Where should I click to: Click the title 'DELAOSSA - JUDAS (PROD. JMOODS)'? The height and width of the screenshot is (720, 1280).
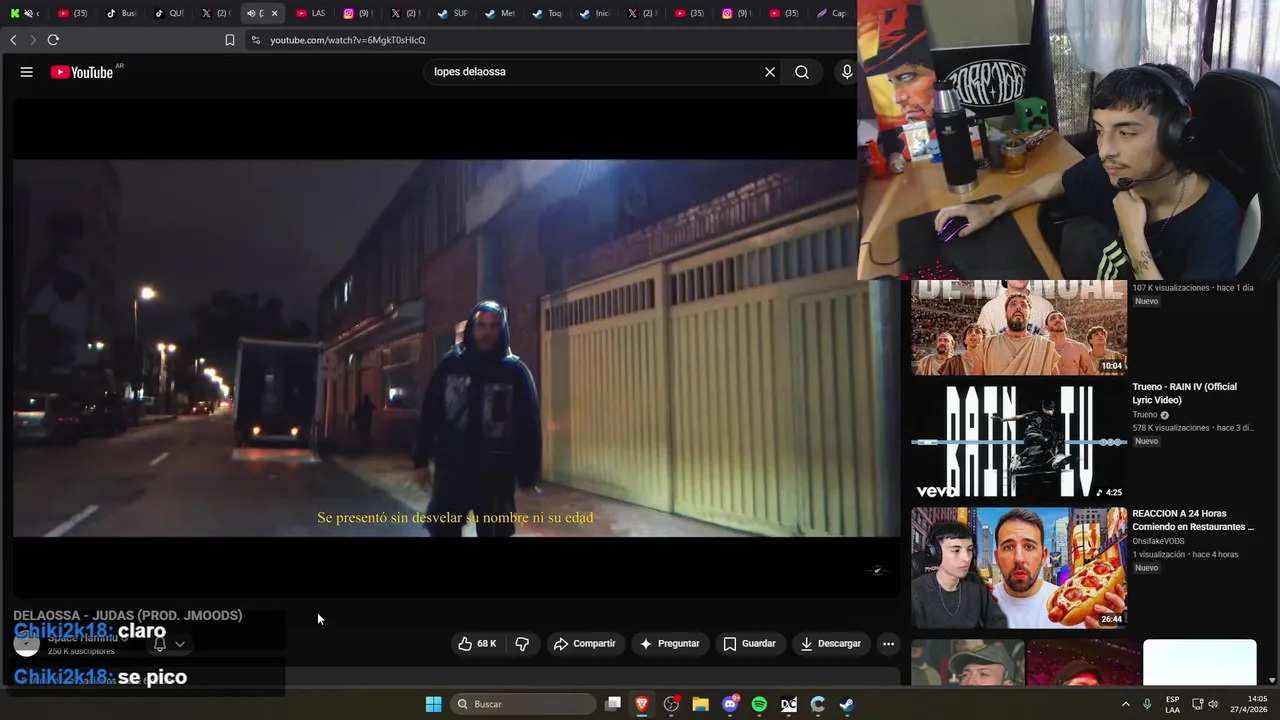point(128,615)
